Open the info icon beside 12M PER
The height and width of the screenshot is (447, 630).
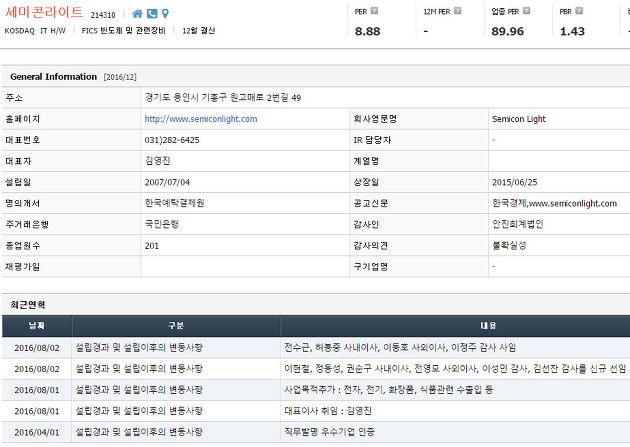pyautogui.click(x=458, y=11)
